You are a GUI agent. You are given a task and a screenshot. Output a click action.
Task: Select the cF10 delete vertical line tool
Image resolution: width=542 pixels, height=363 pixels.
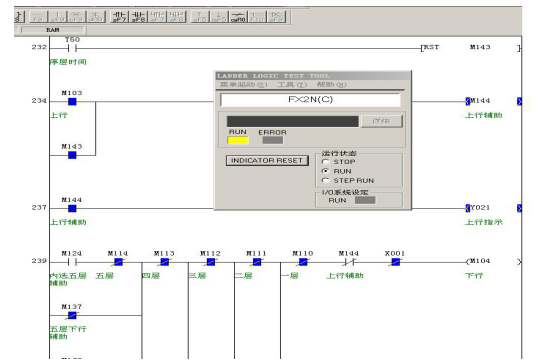click(x=95, y=16)
